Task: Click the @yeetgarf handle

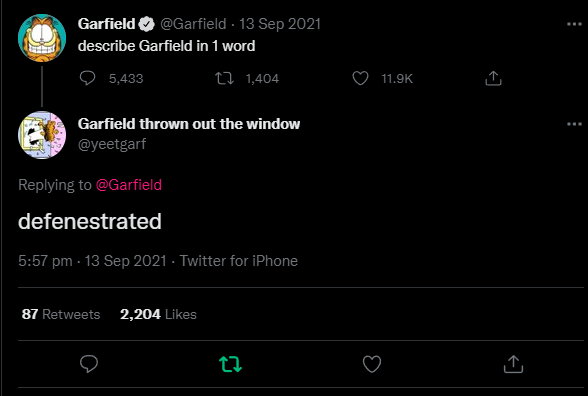Action: 112,144
